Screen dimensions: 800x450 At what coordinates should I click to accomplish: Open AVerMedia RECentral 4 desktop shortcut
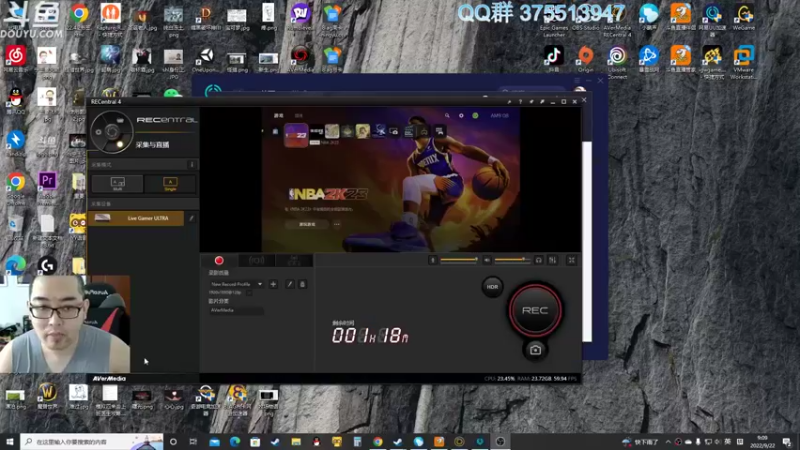click(x=617, y=20)
